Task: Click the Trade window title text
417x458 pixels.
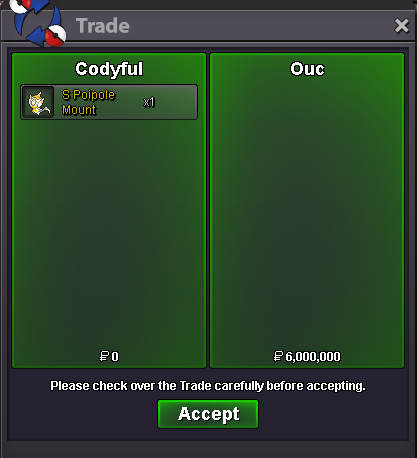Action: 103,26
